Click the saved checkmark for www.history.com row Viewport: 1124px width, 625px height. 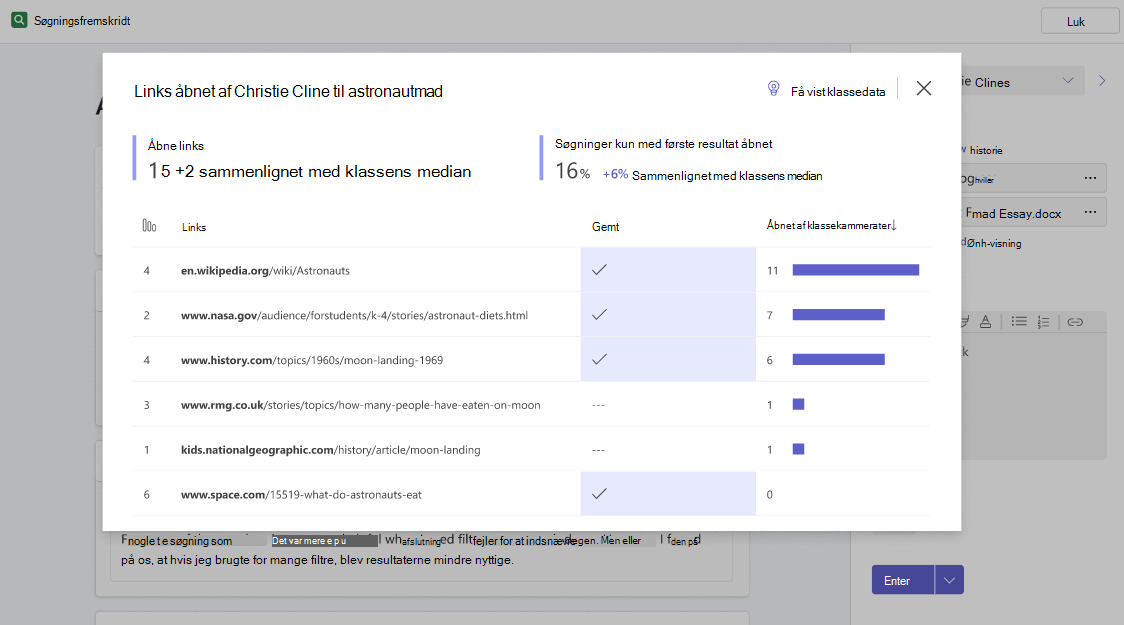tap(599, 359)
